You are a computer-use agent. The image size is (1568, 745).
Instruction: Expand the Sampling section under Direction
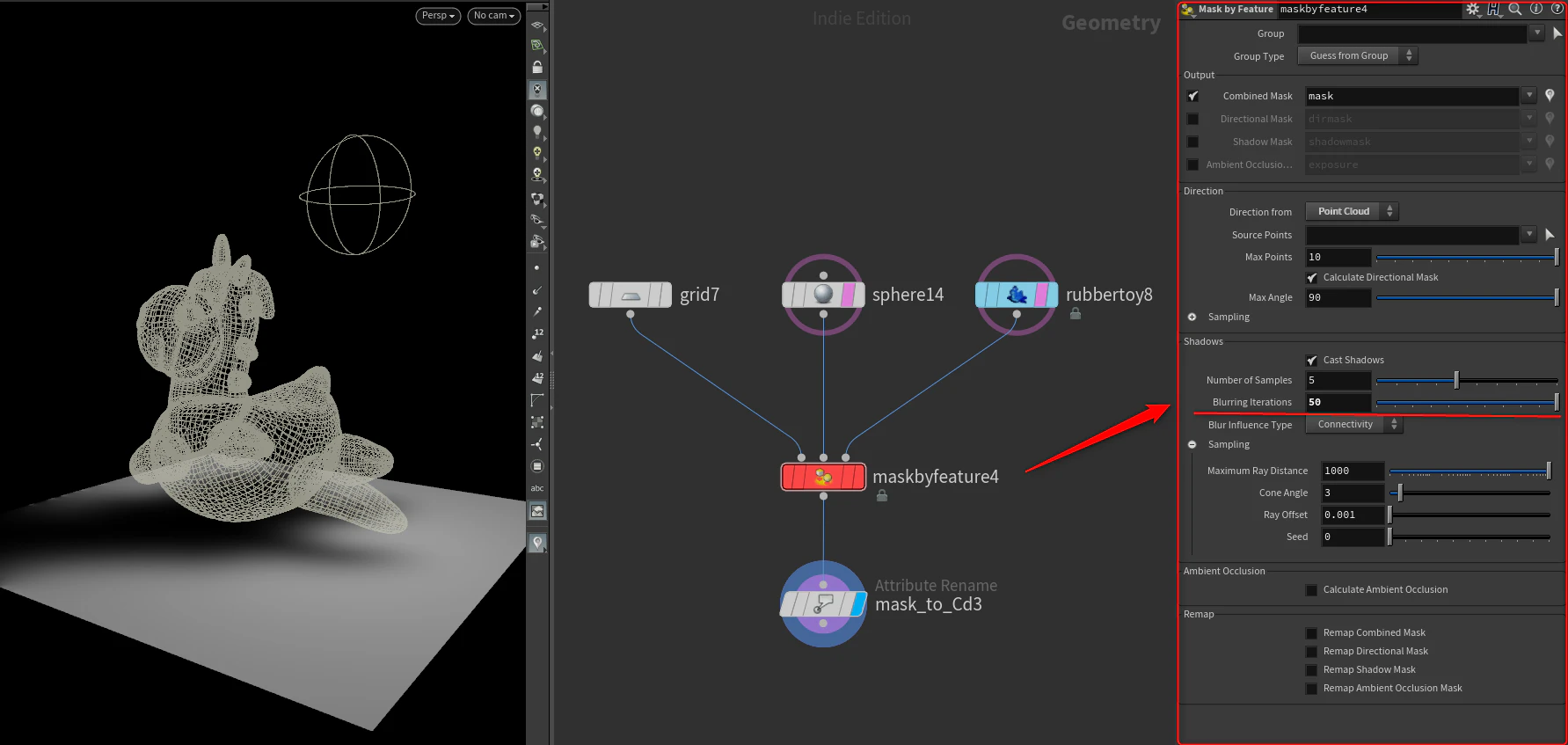point(1192,317)
